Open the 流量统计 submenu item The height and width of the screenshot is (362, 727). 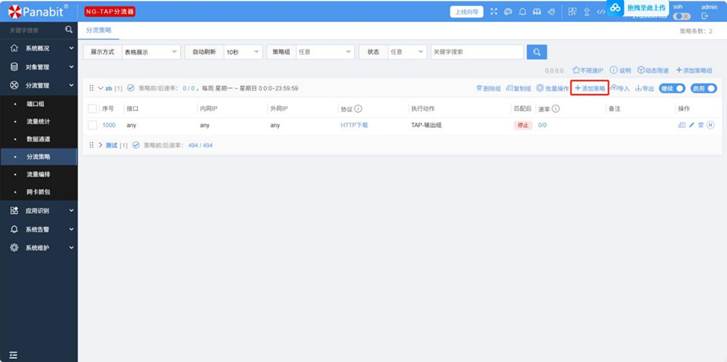[x=39, y=121]
